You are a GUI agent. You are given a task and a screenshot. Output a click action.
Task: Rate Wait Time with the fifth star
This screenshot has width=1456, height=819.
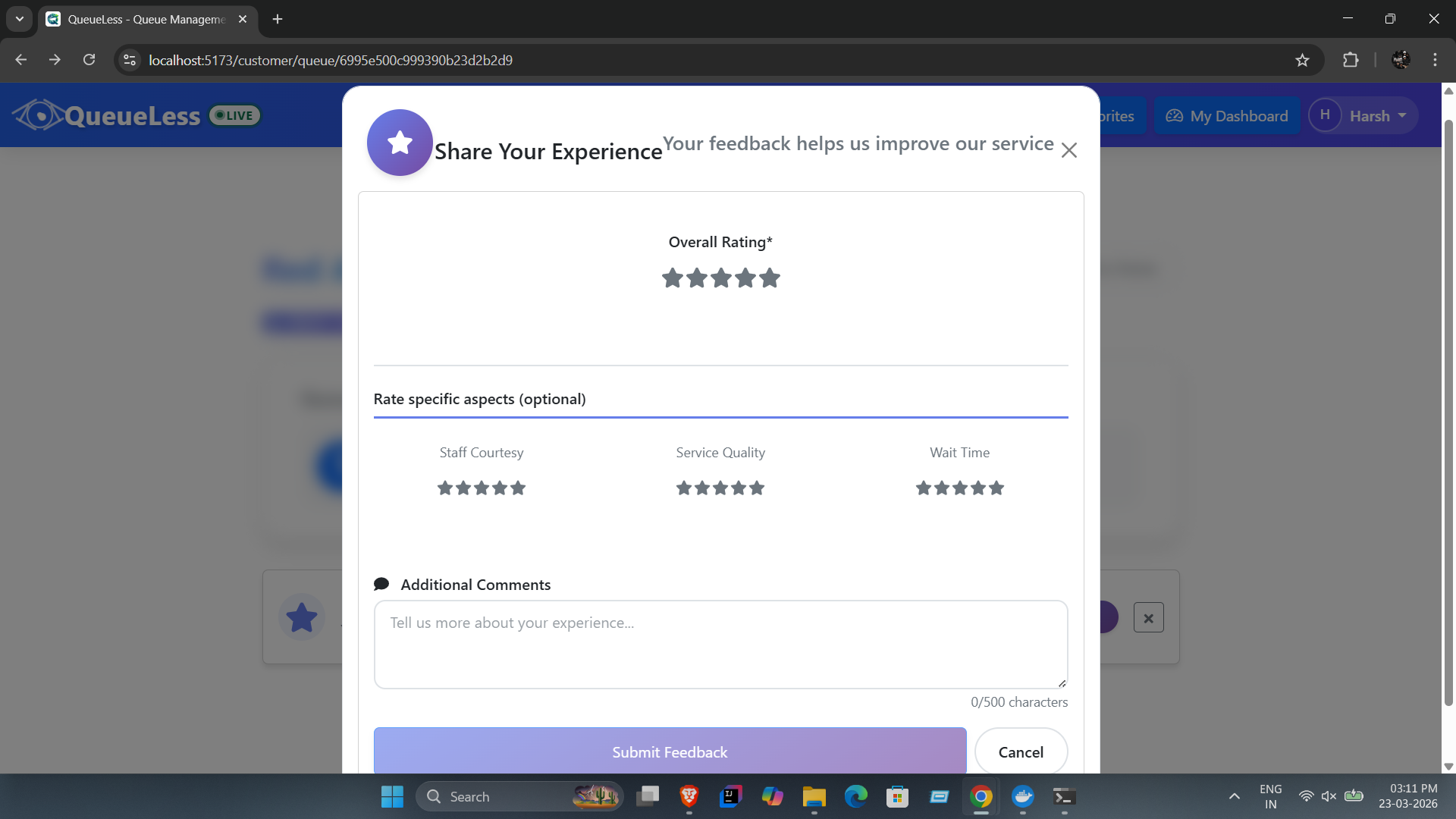[x=996, y=488]
